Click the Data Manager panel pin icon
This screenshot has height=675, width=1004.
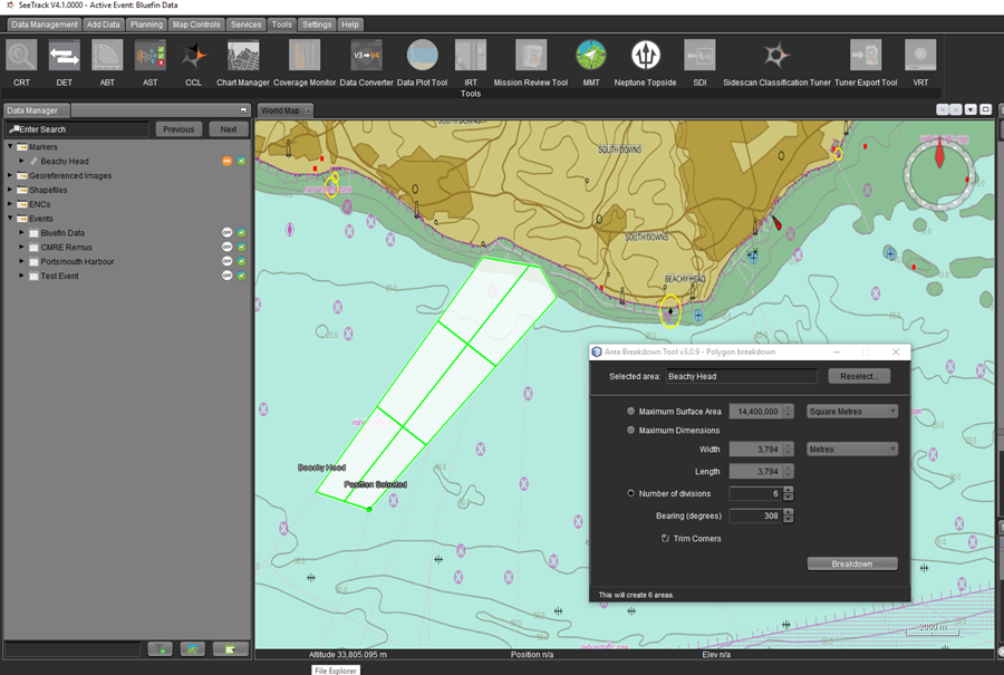(x=243, y=111)
